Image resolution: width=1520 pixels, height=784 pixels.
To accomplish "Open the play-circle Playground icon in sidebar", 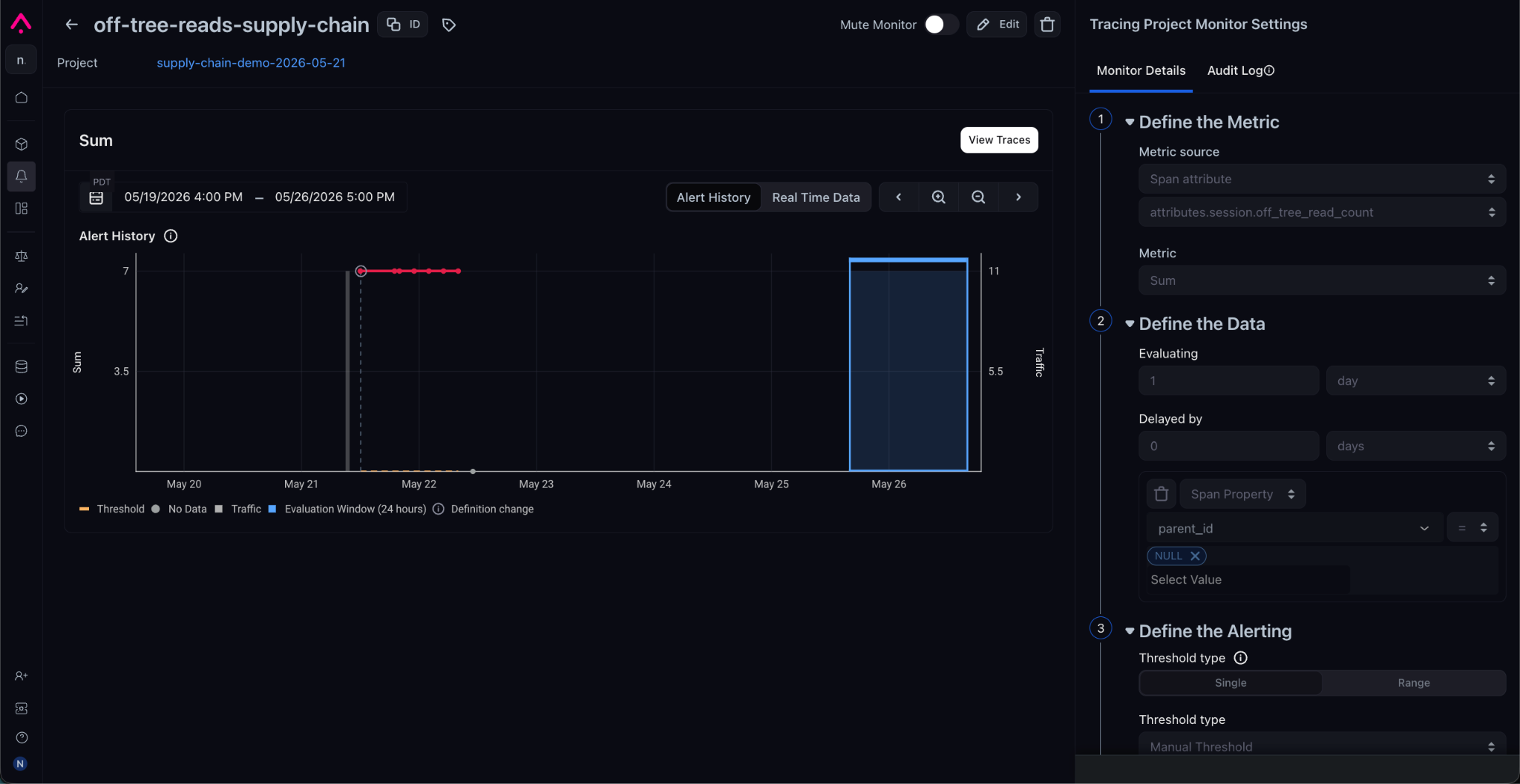I will (22, 399).
